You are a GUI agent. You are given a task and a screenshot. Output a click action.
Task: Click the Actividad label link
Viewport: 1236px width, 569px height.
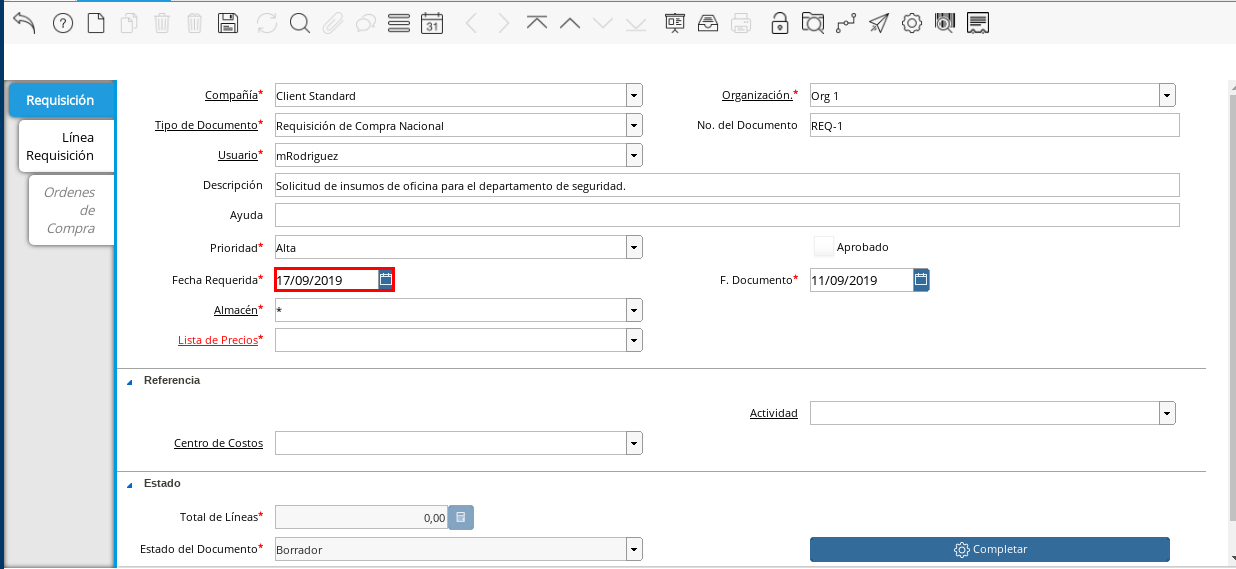tap(774, 413)
